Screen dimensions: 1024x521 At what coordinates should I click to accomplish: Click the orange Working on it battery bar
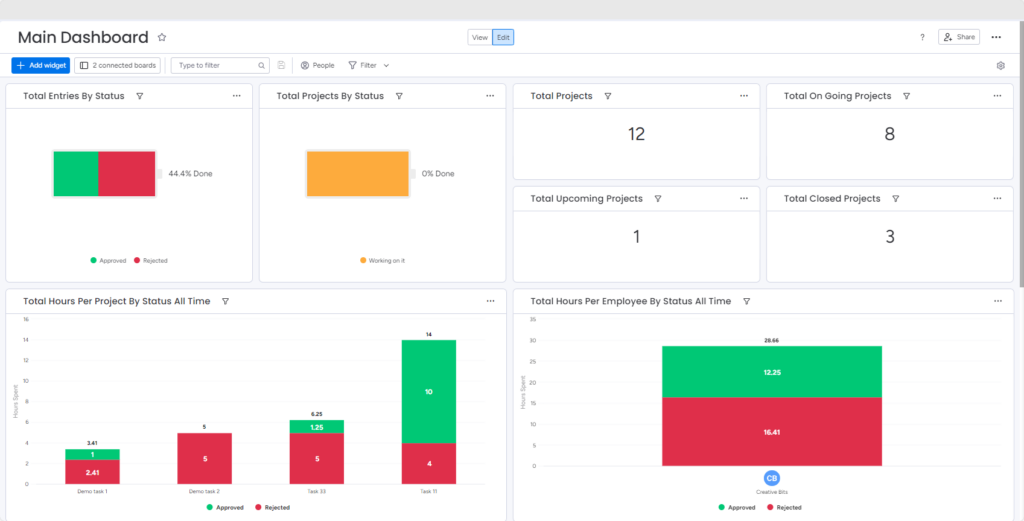point(357,174)
